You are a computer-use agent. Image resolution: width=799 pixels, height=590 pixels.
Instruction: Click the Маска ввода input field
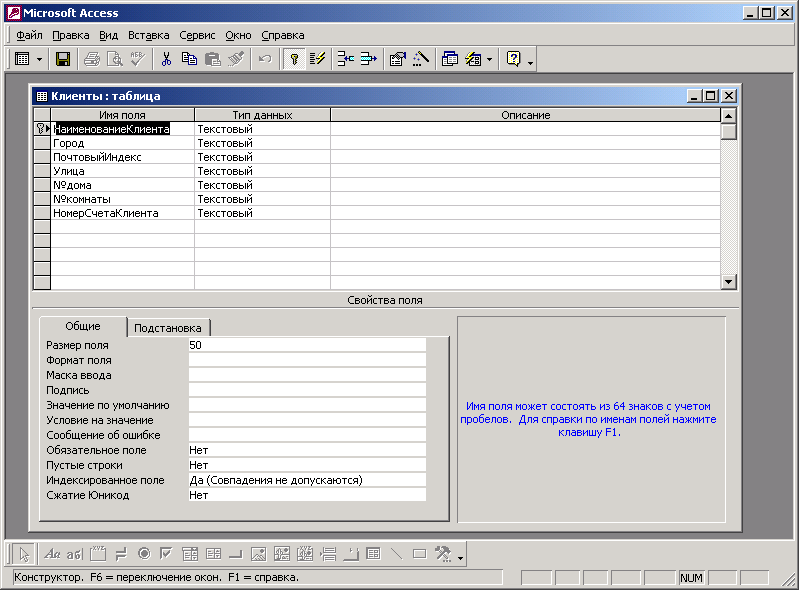[x=307, y=375]
